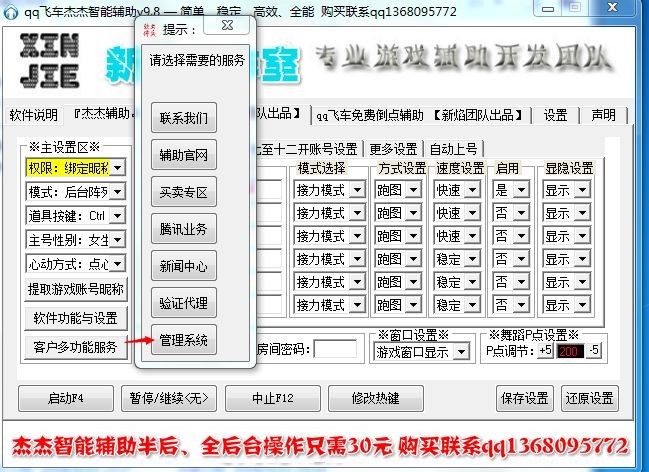The height and width of the screenshot is (472, 649).
Task: Click the 提示 dialog's small red icon
Action: point(149,29)
